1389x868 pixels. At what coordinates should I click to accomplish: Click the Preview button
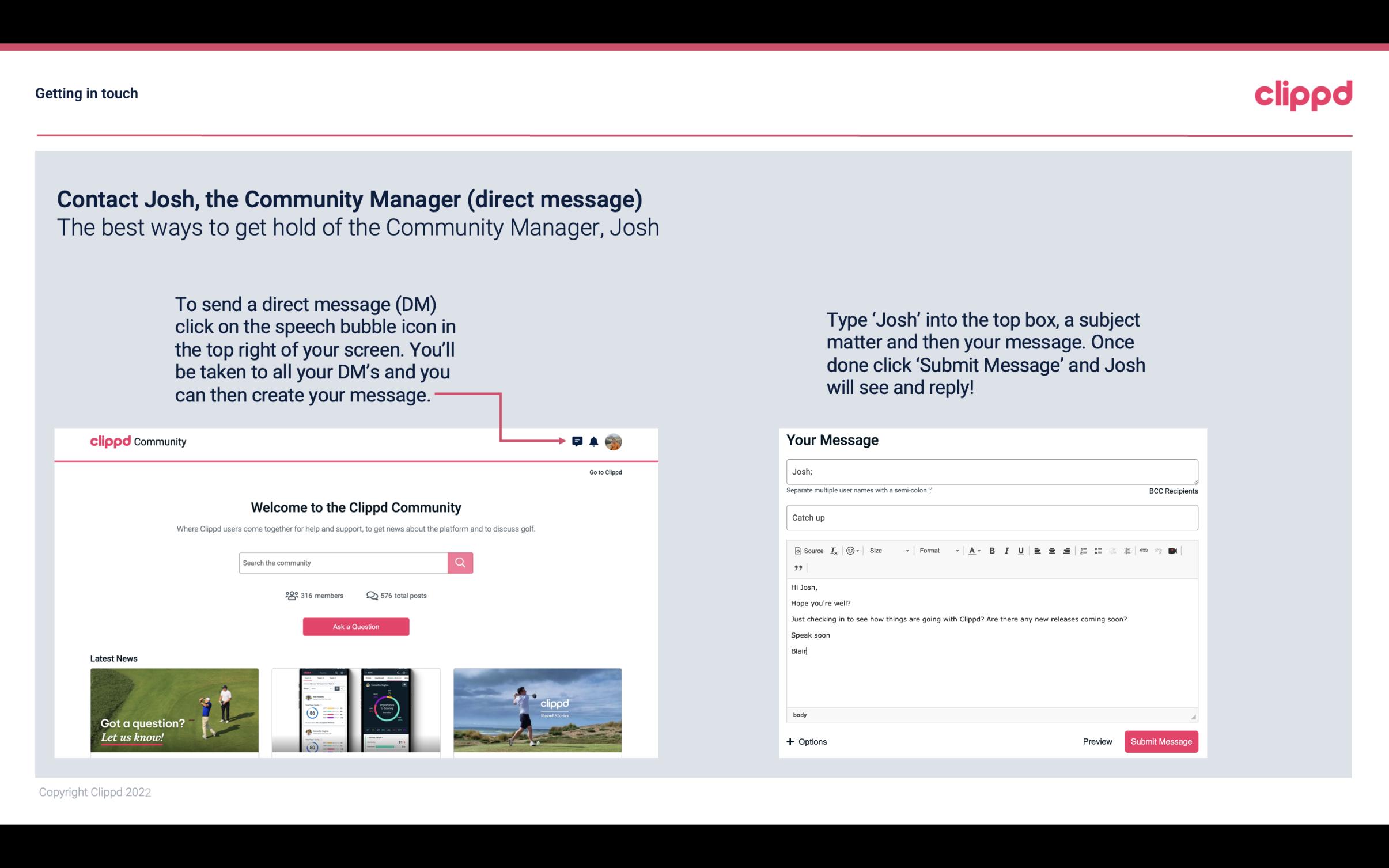[1097, 742]
